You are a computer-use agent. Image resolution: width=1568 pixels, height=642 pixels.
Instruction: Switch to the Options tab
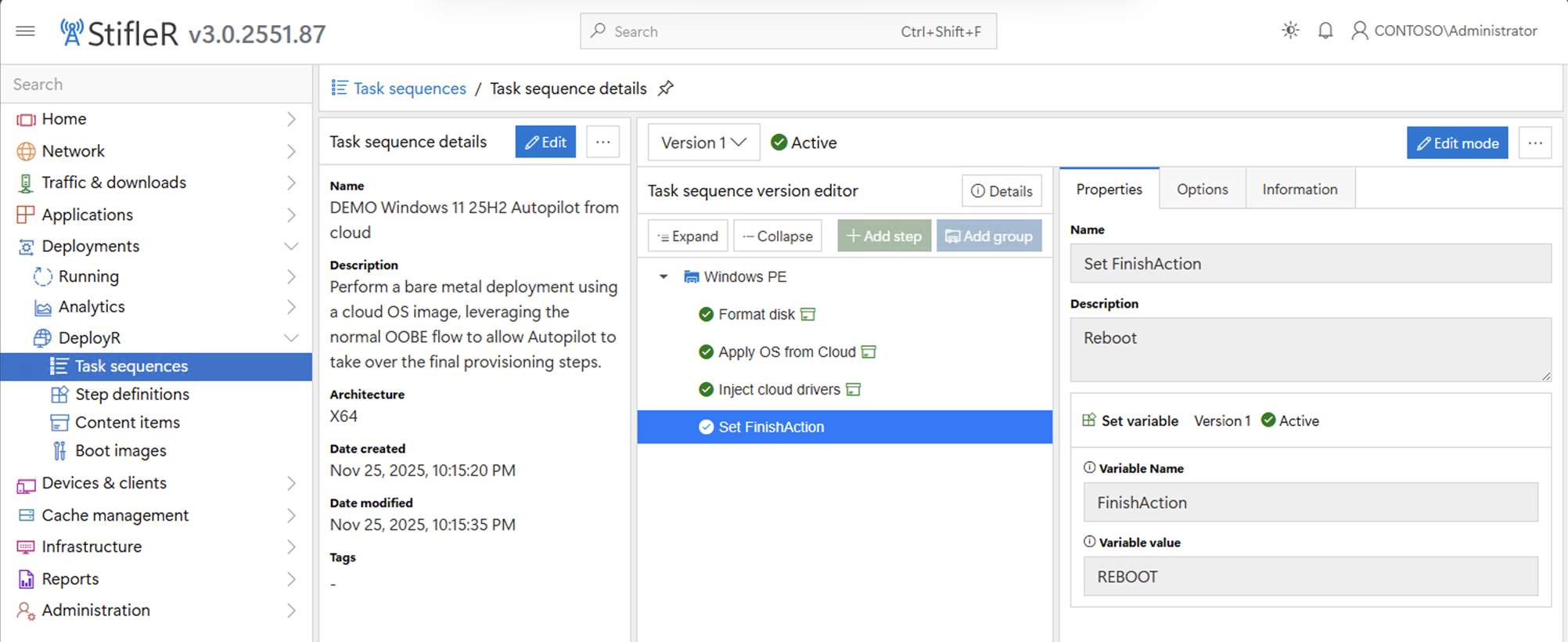pyautogui.click(x=1202, y=189)
